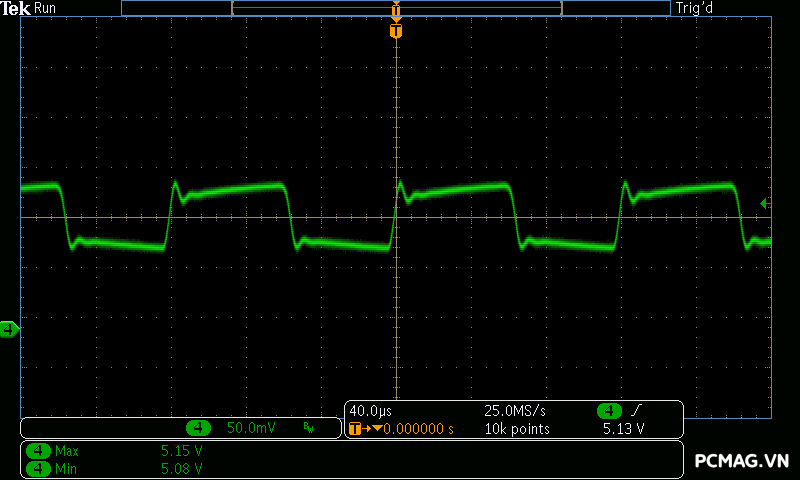
Task: Click the Trig'd trigger status label
Action: 694,8
